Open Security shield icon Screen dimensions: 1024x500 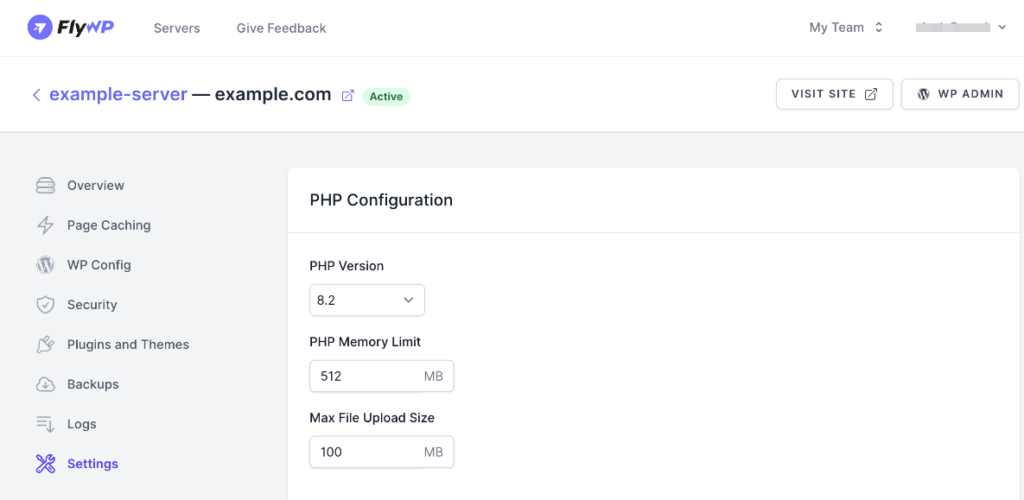[x=45, y=305]
